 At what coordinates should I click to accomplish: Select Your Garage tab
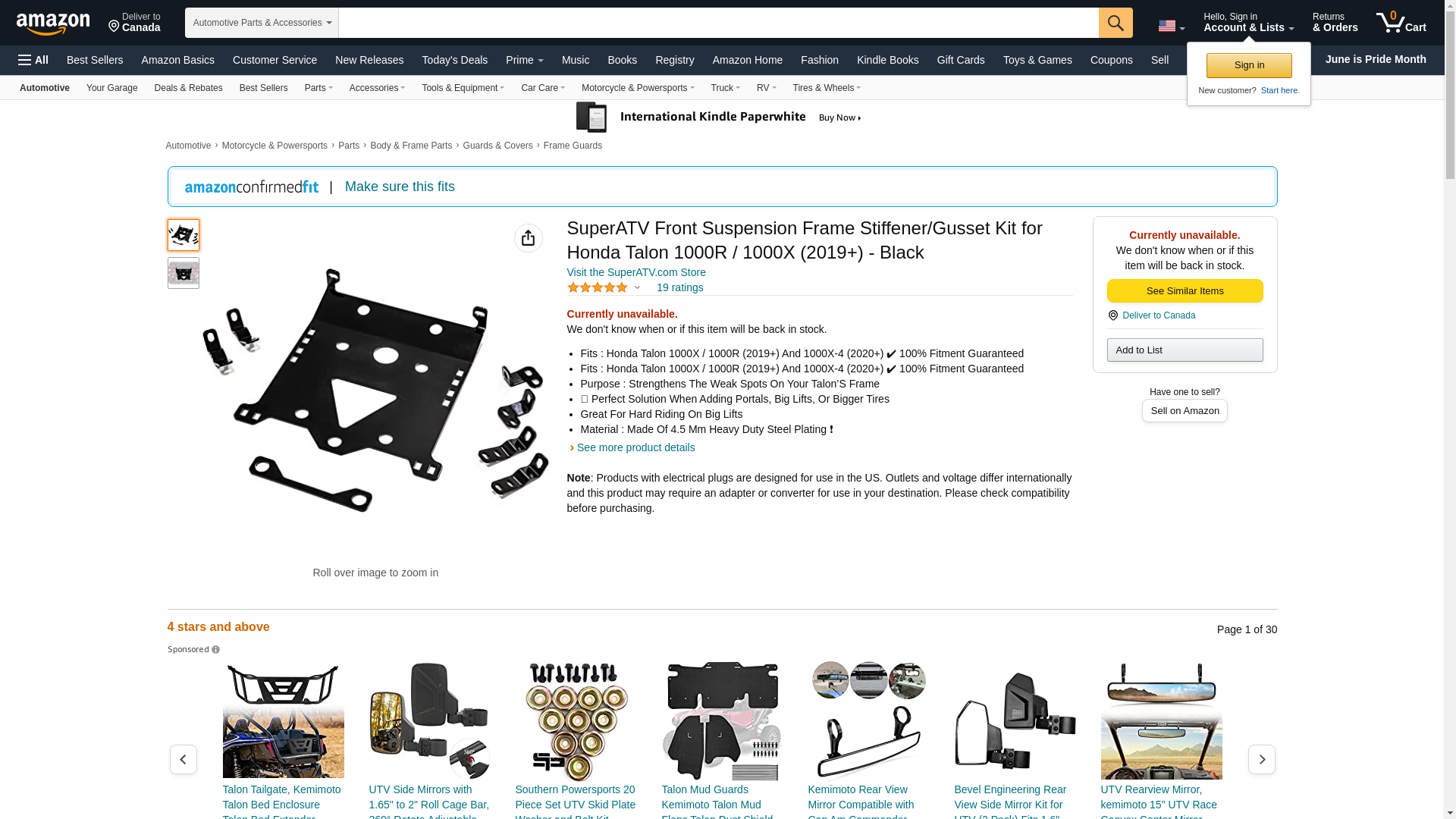click(112, 88)
